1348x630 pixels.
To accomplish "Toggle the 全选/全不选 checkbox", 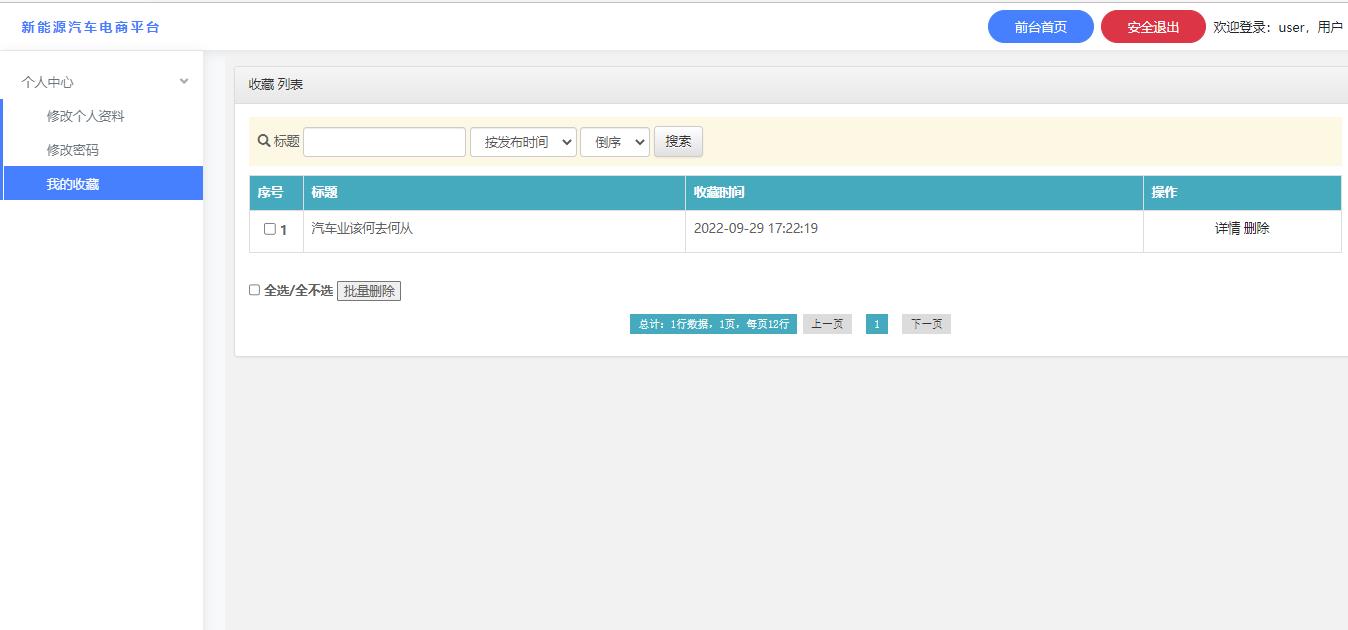I will tap(254, 290).
